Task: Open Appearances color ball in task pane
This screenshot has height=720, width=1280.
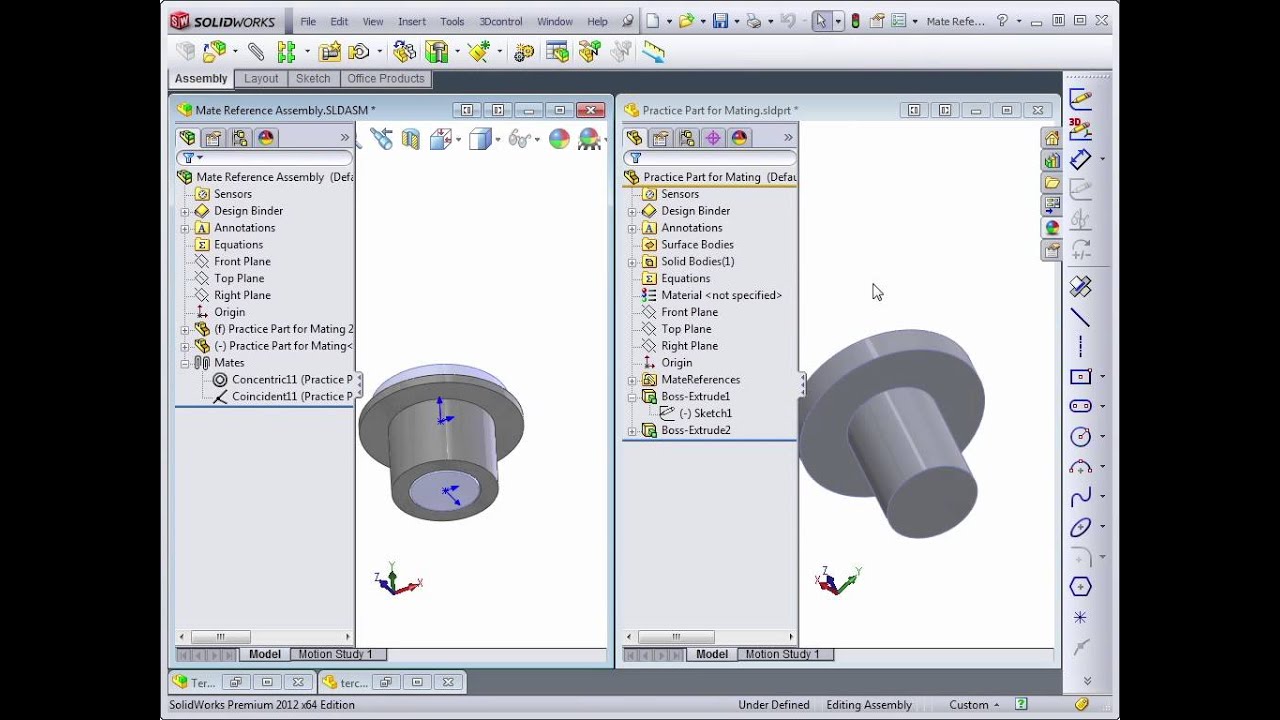Action: [1051, 228]
